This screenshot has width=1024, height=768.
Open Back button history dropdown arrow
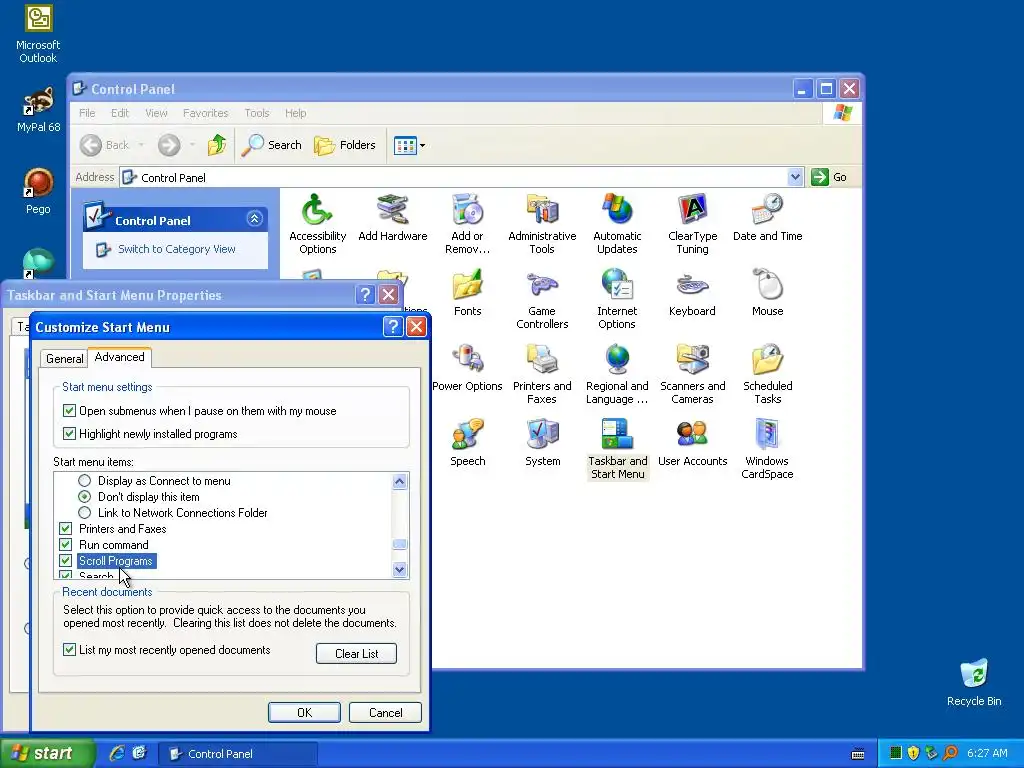141,145
